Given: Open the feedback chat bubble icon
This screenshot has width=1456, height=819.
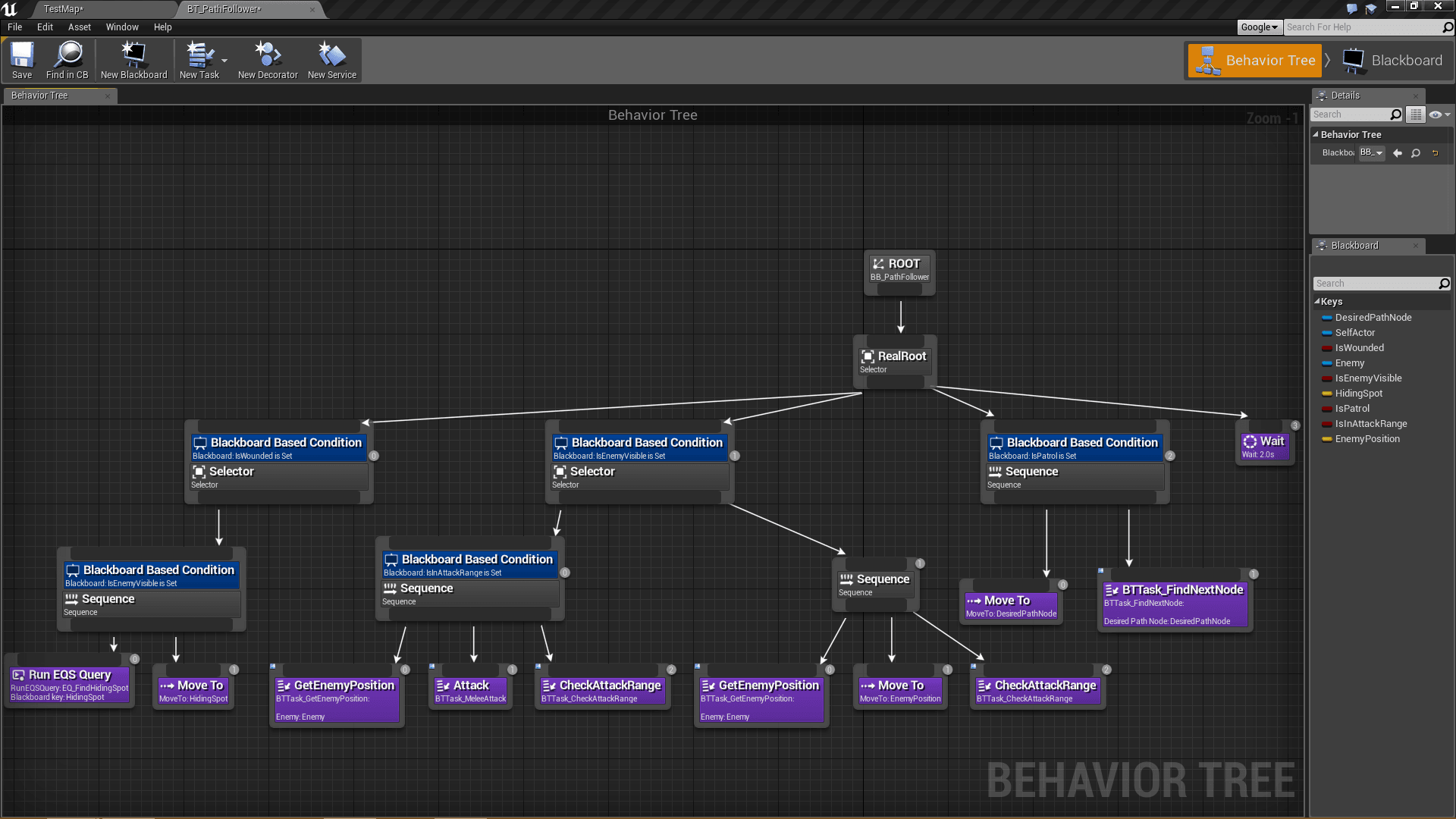Looking at the screenshot, I should click(1351, 9).
